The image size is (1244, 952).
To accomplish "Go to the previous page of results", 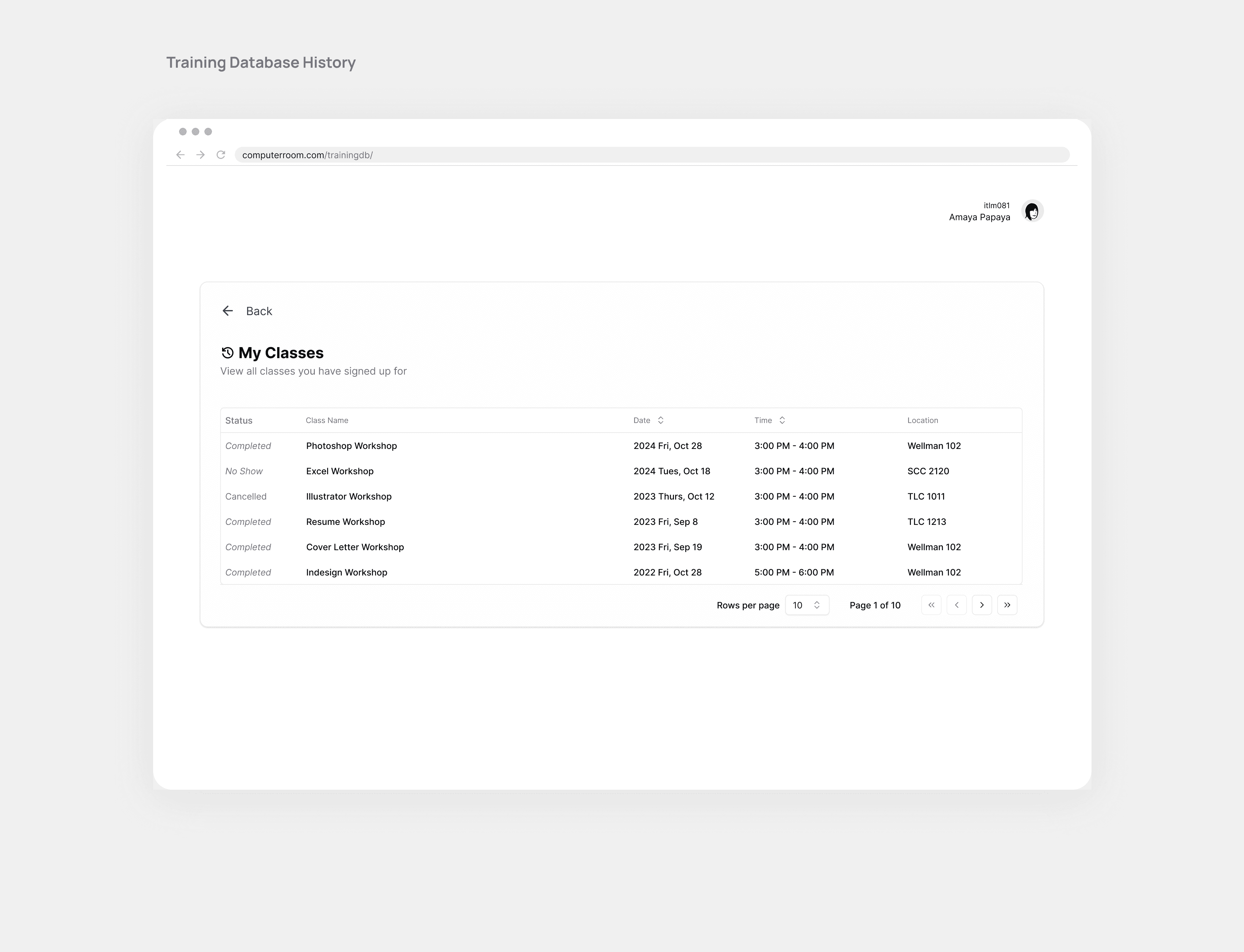I will [957, 605].
